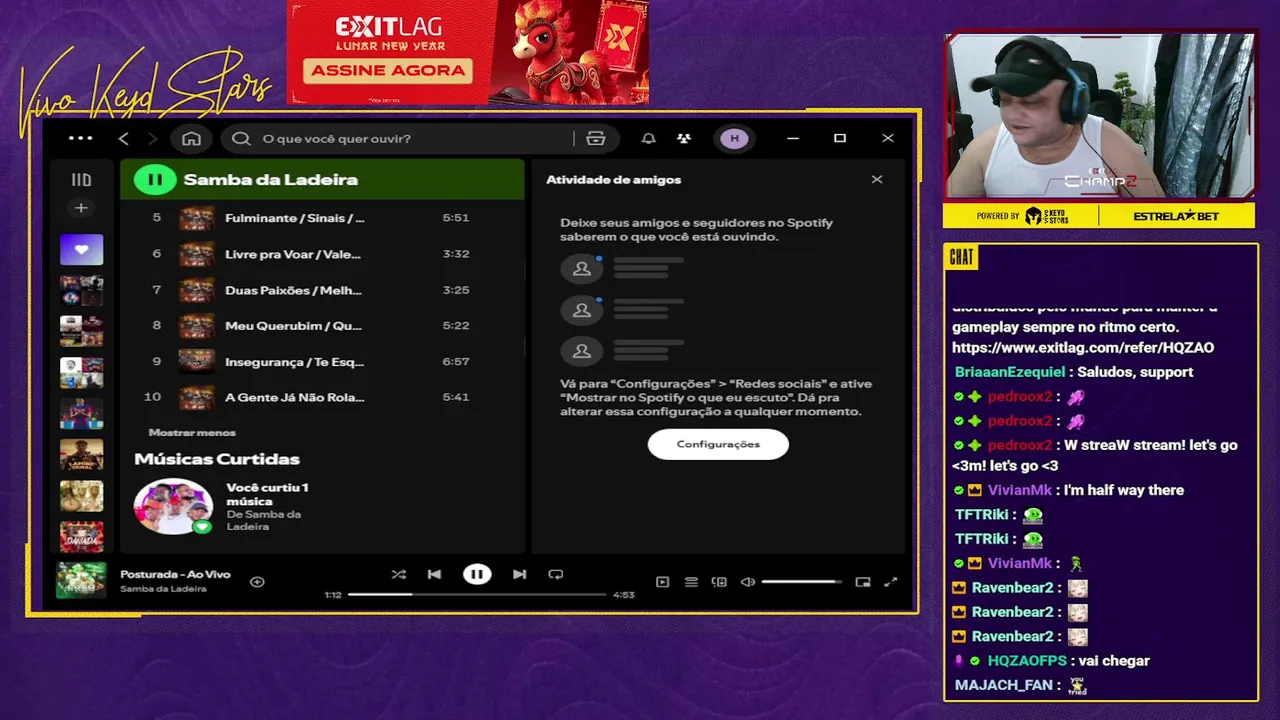The width and height of the screenshot is (1280, 720).
Task: Open the ExitLag 'Assine Agora' banner
Action: (x=388, y=71)
